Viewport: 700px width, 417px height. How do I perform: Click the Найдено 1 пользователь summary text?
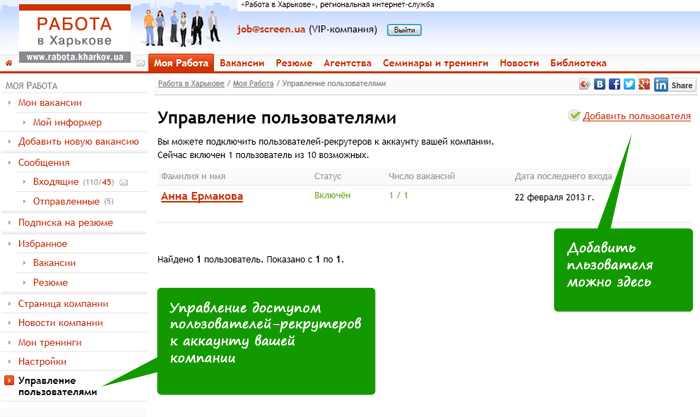click(250, 259)
